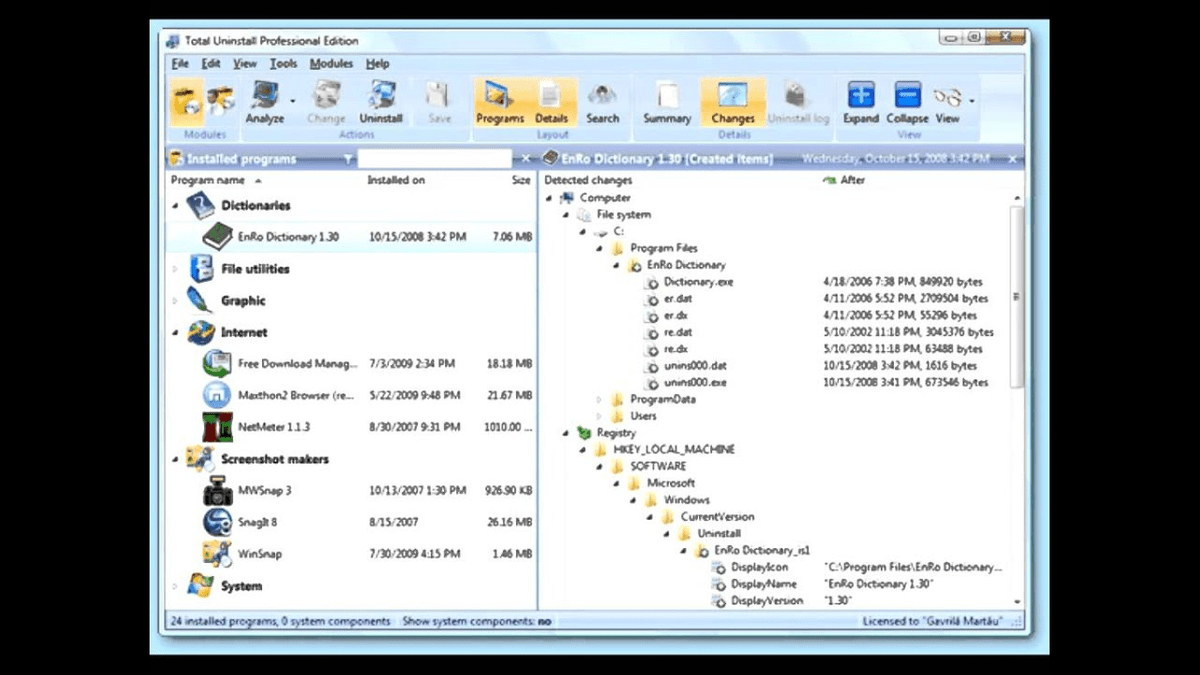Select the DisplayVersion registry value

[767, 601]
